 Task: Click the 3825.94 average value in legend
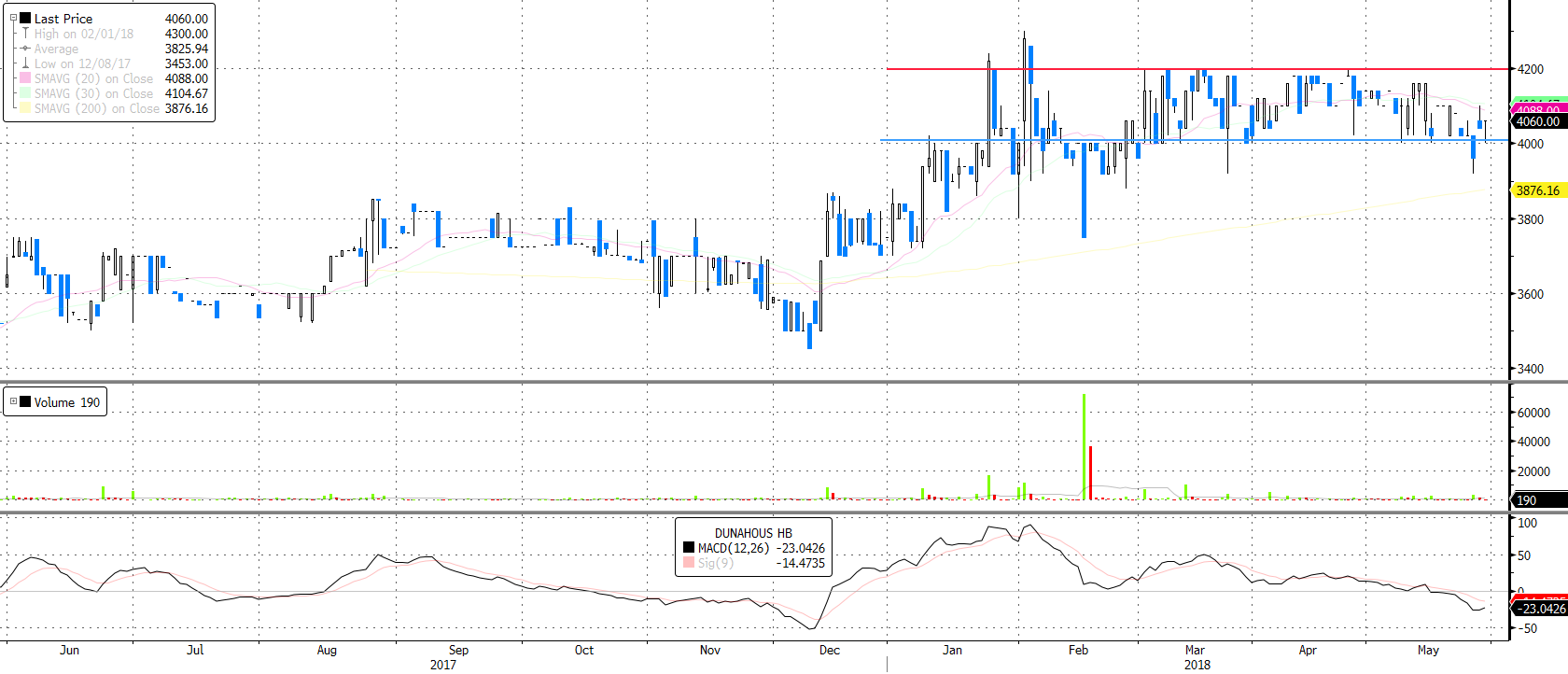[187, 49]
